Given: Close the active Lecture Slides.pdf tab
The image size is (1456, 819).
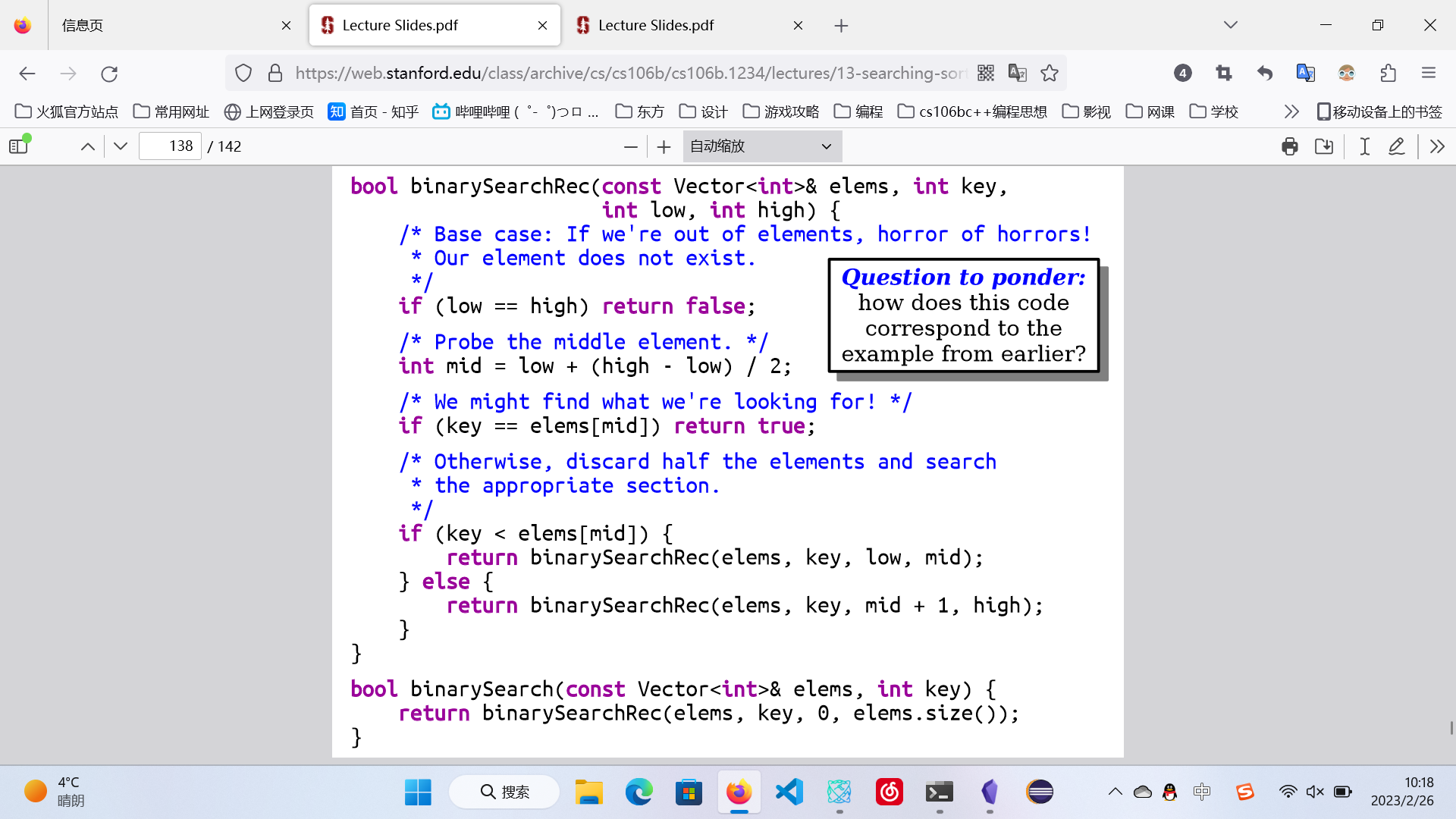Looking at the screenshot, I should point(543,25).
